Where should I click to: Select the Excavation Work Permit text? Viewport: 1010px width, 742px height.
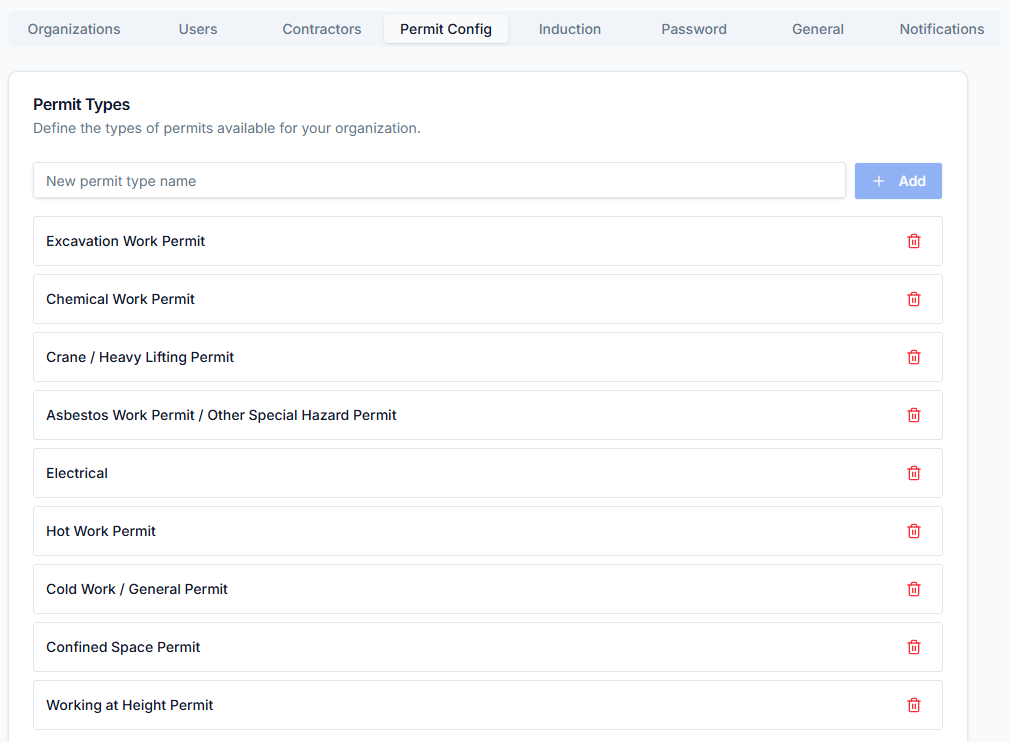(126, 241)
